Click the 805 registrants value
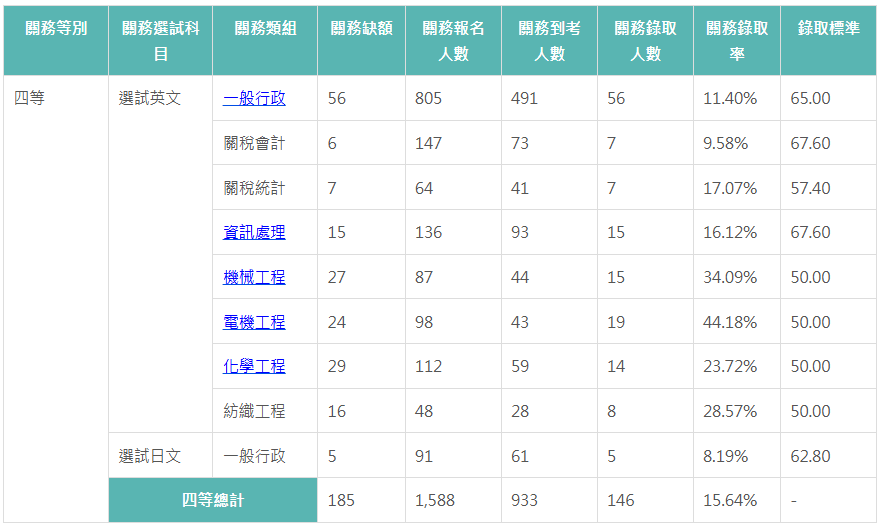The image size is (883, 527). tap(429, 99)
